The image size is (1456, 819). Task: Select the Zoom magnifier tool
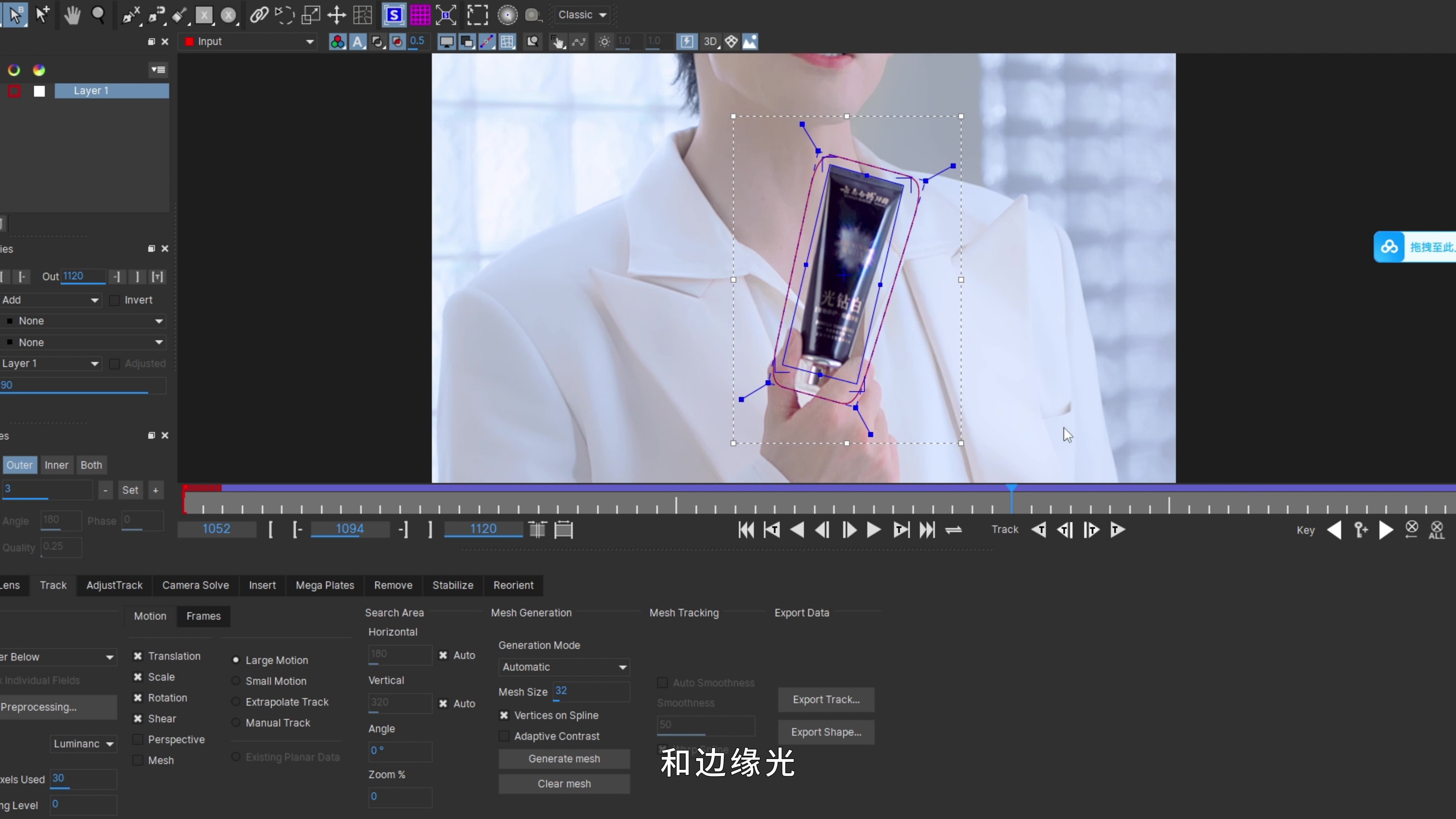tap(98, 15)
